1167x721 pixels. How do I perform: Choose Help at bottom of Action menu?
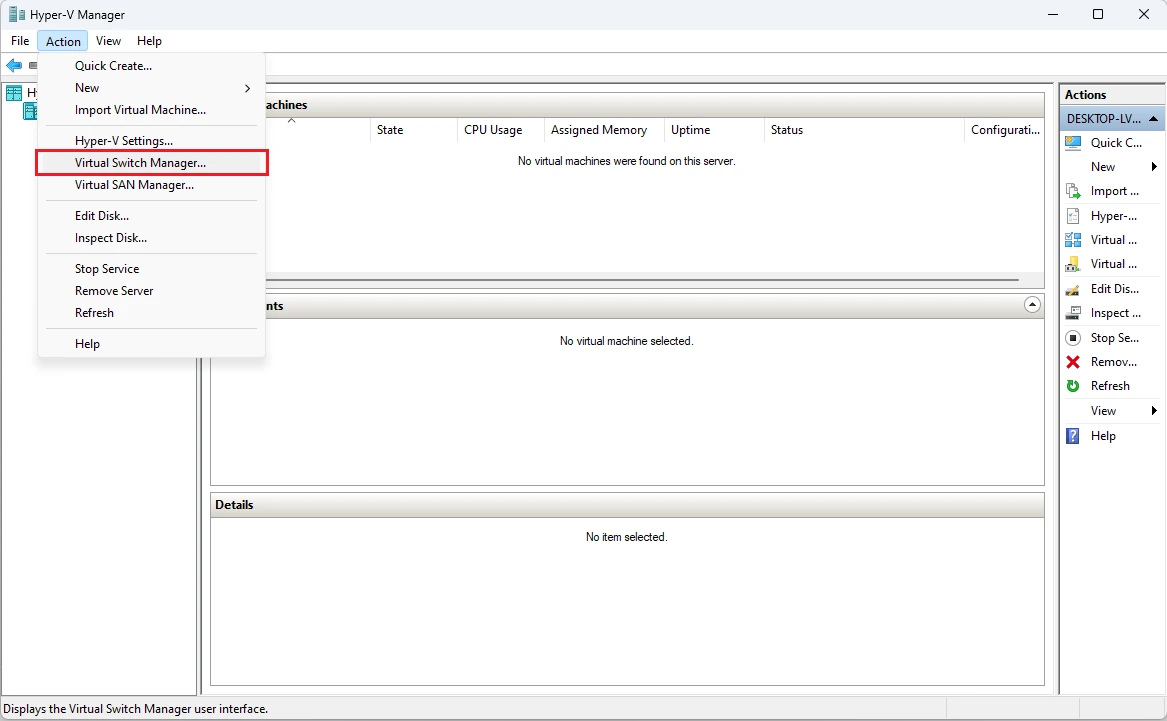click(151, 344)
